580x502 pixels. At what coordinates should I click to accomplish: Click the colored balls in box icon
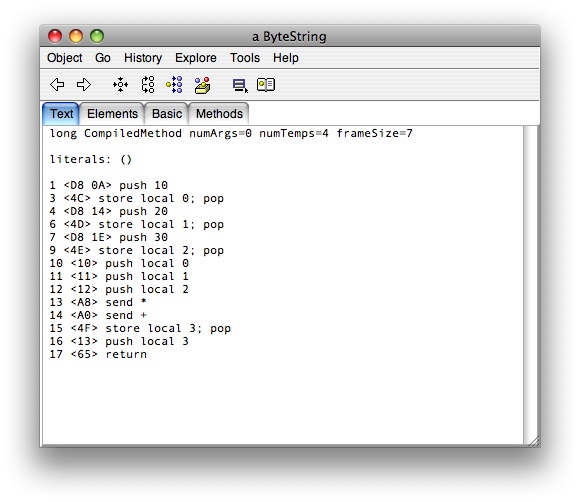pyautogui.click(x=202, y=85)
